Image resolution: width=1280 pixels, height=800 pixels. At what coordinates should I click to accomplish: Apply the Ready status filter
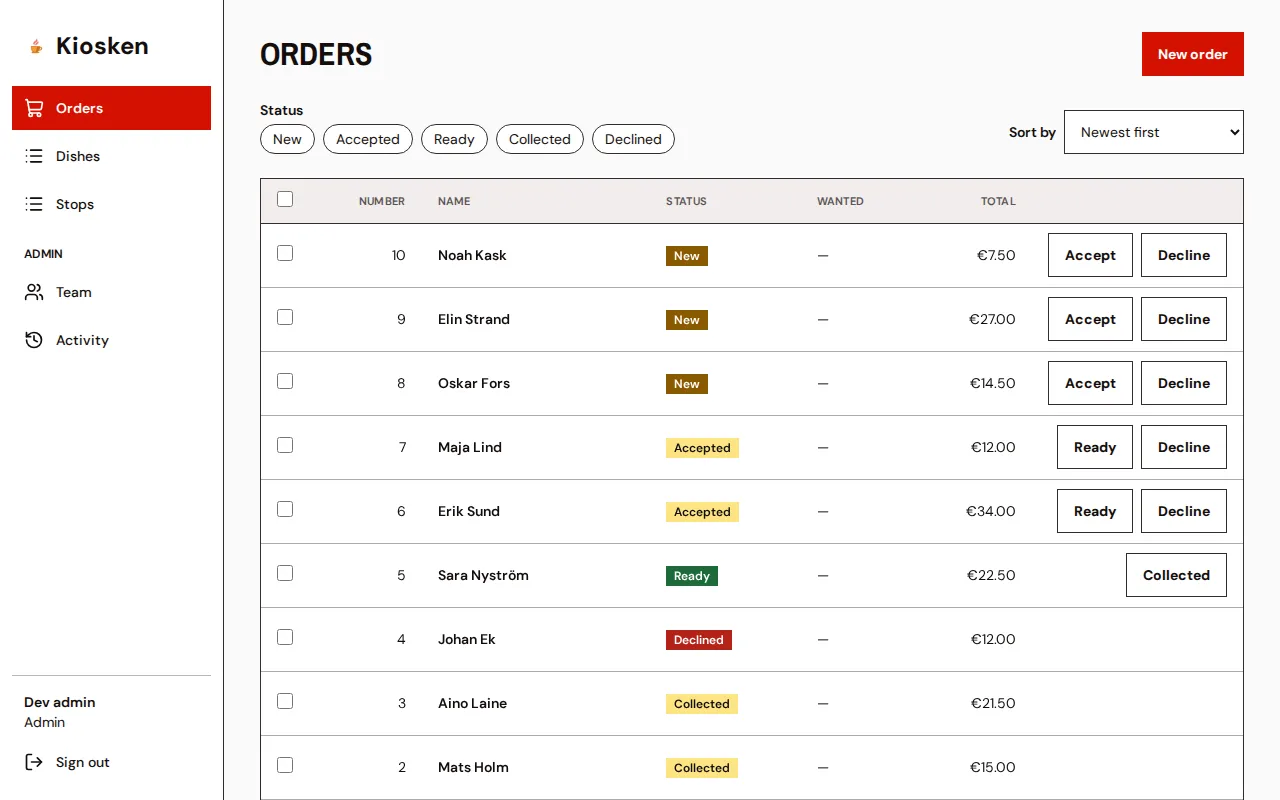tap(454, 139)
